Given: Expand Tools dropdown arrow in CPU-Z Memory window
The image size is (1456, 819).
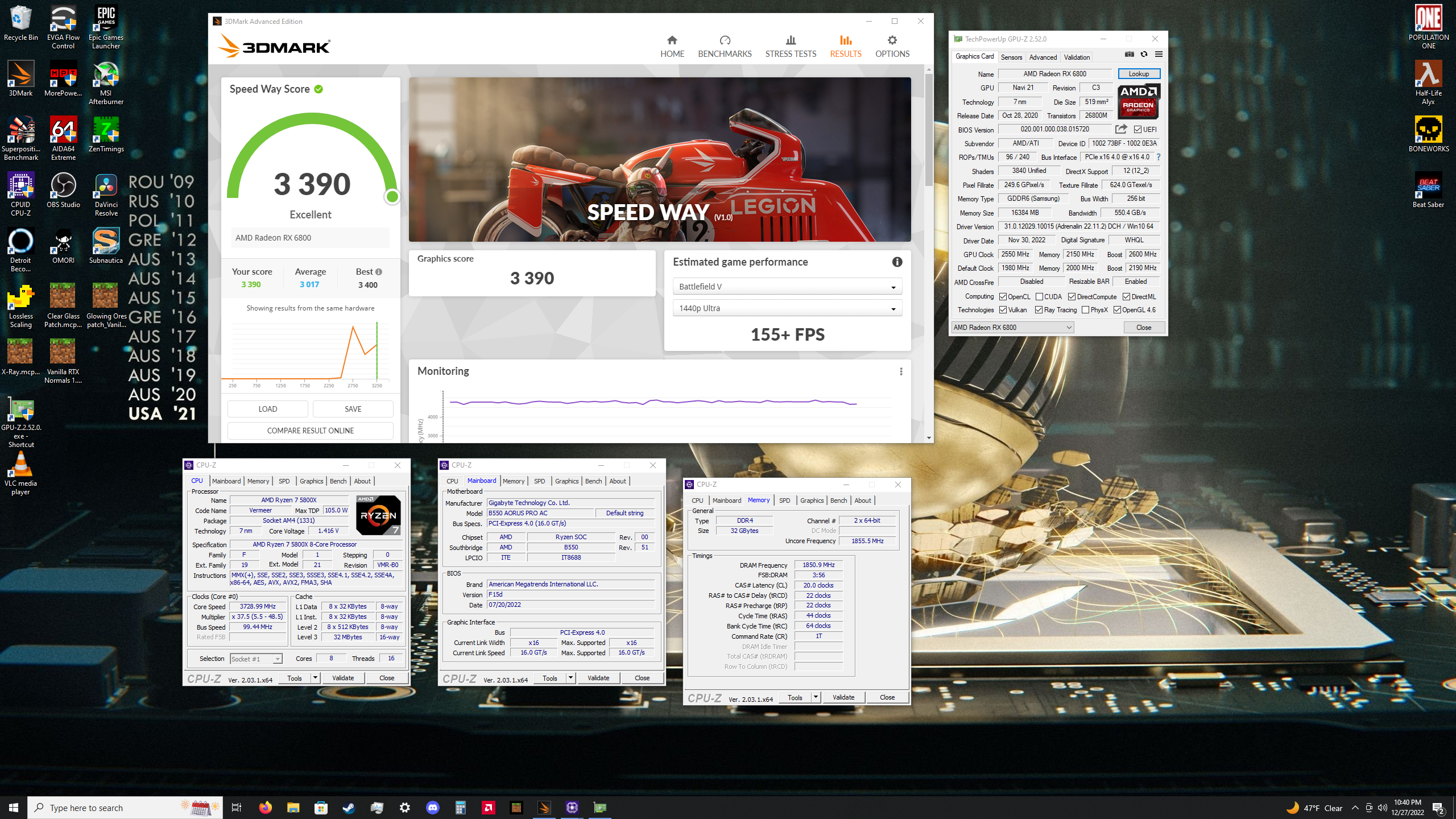Looking at the screenshot, I should point(816,697).
